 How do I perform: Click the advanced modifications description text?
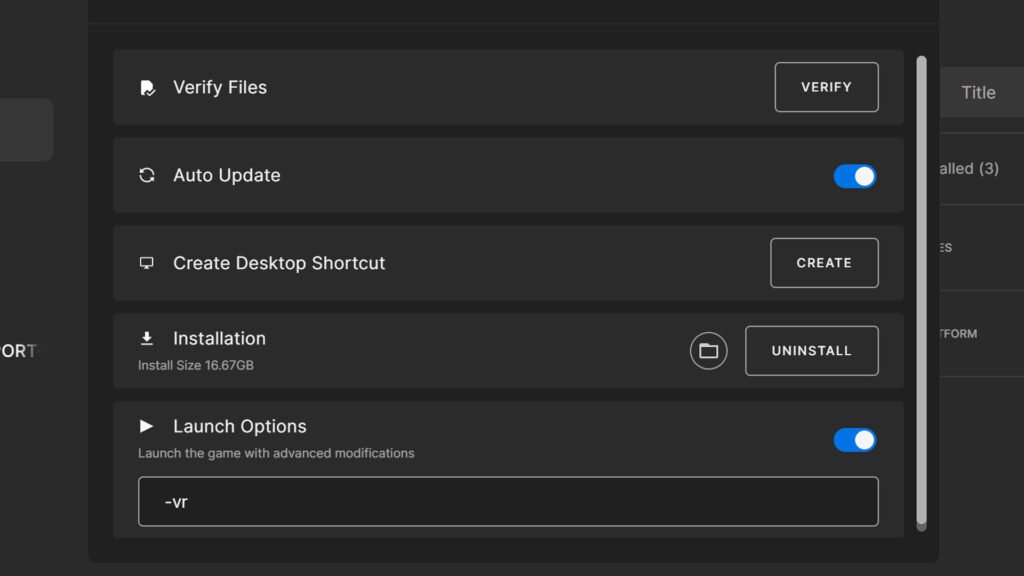[x=276, y=453]
